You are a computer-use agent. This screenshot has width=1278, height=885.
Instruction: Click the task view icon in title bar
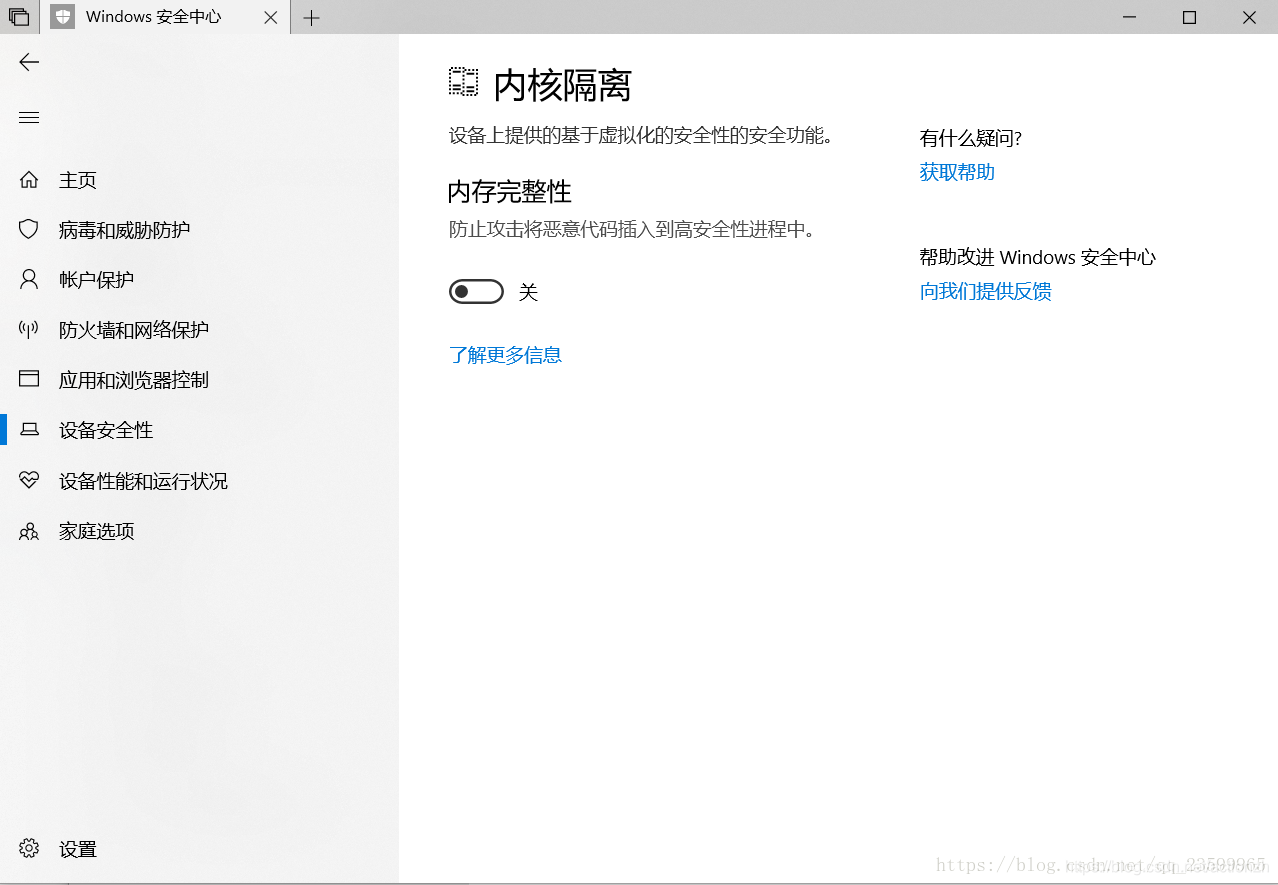19,17
